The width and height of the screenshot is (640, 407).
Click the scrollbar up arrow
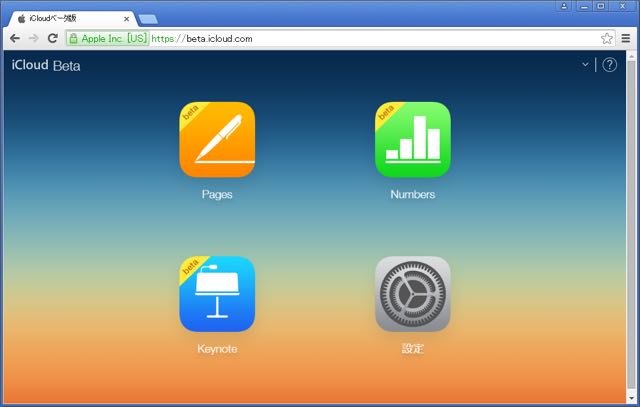[x=631, y=56]
